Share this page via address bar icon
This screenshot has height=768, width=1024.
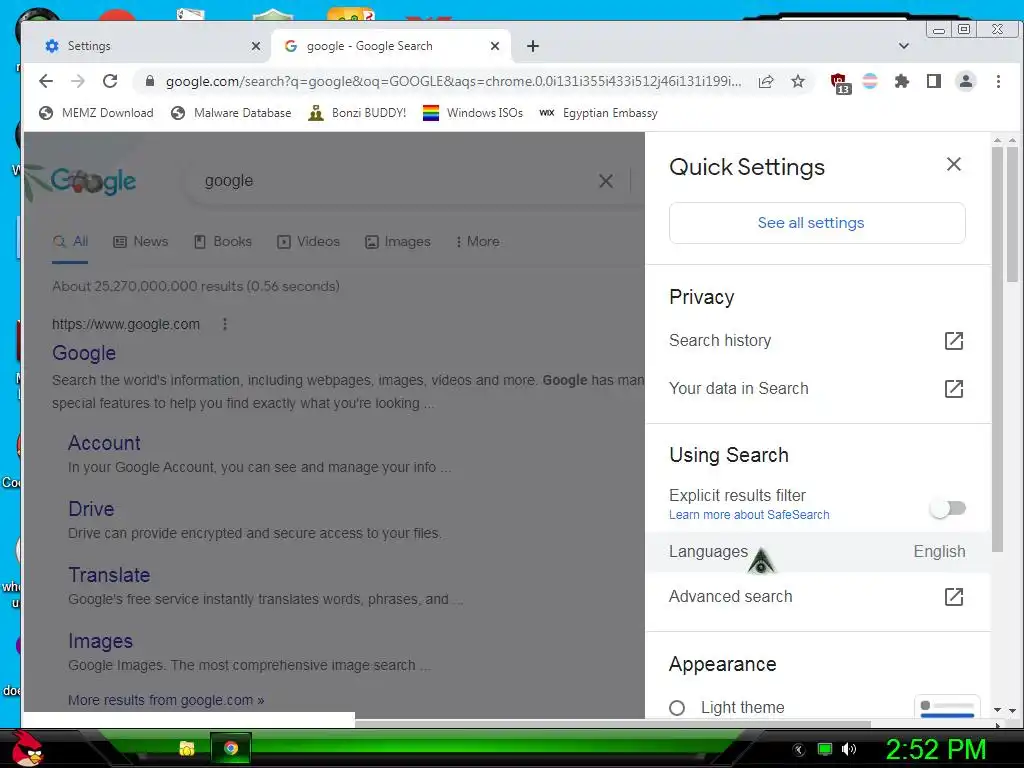(x=766, y=81)
